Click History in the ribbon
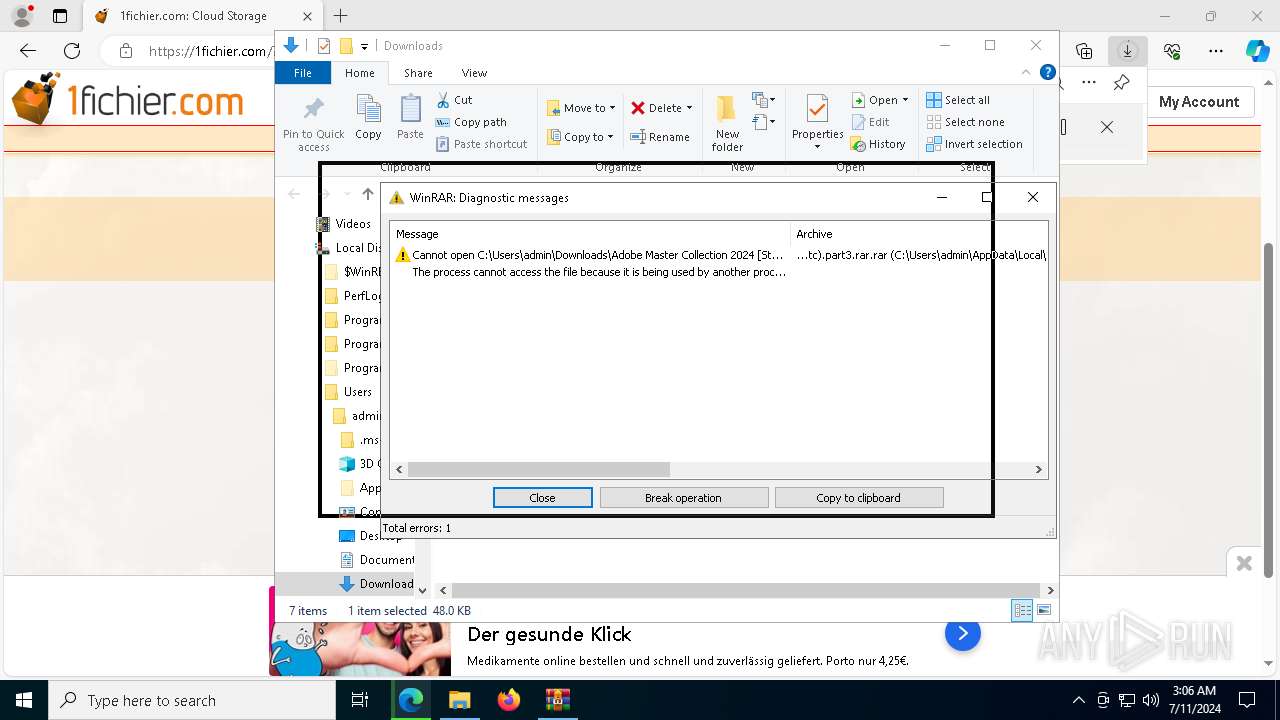1280x720 pixels. [x=878, y=144]
